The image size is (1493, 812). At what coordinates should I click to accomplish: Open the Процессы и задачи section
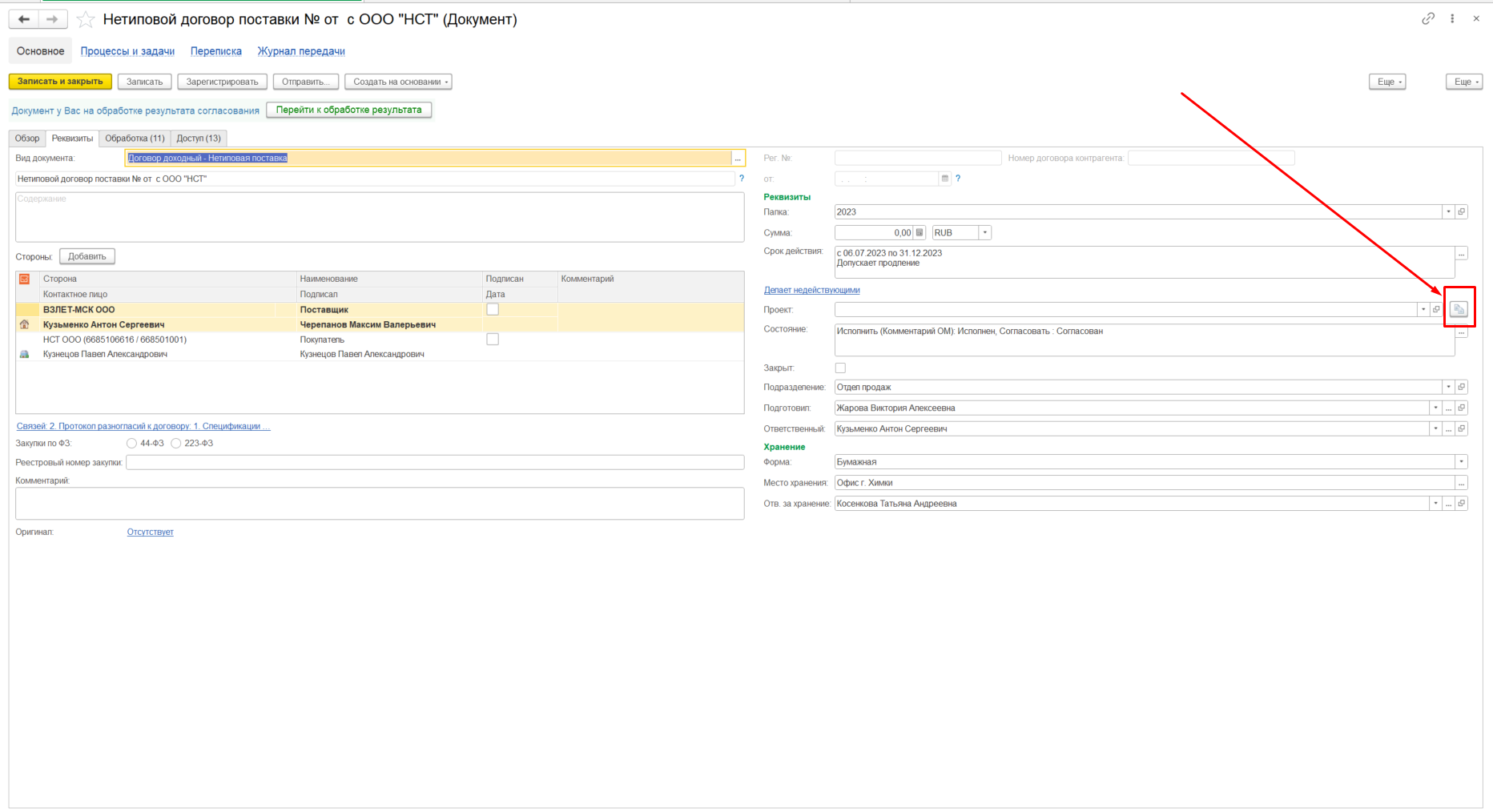coord(127,51)
